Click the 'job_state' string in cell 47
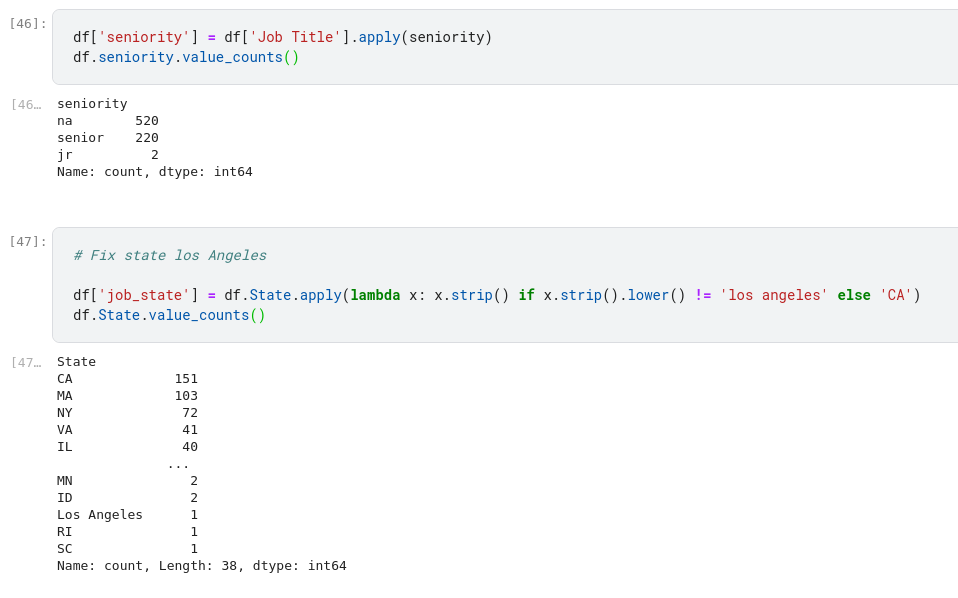958x598 pixels. click(144, 295)
